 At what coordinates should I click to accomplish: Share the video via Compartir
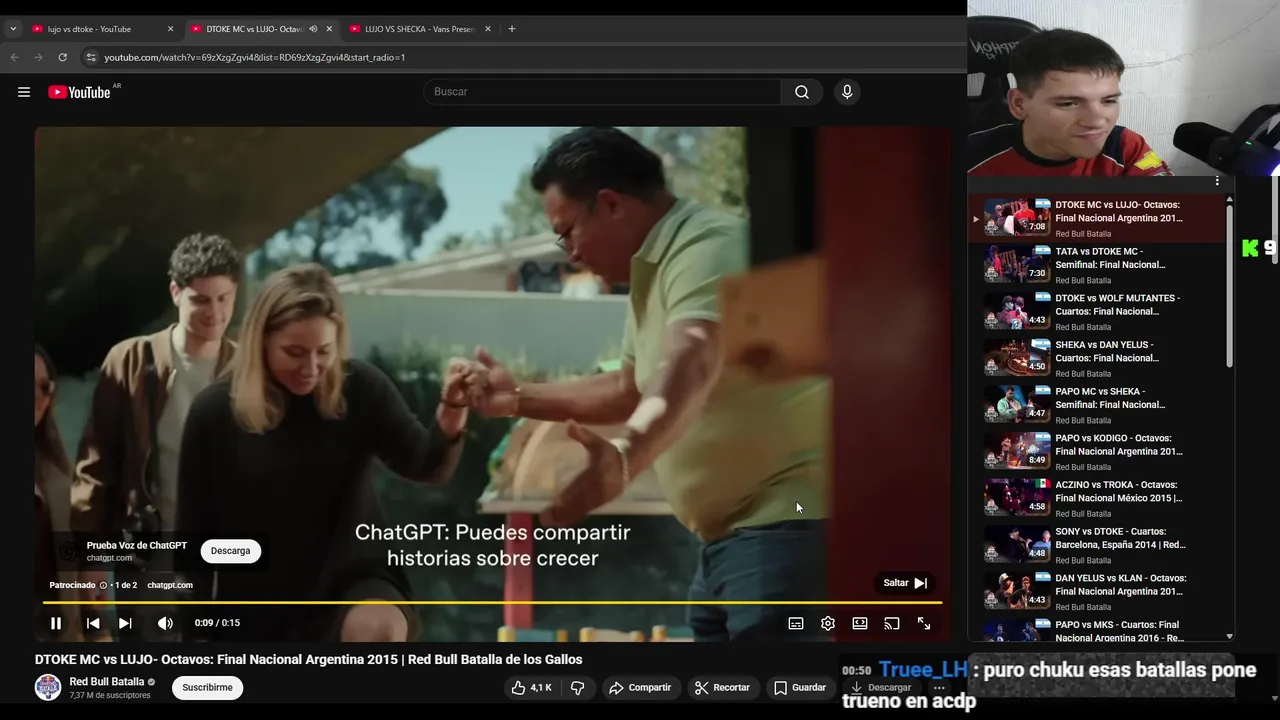coord(640,688)
